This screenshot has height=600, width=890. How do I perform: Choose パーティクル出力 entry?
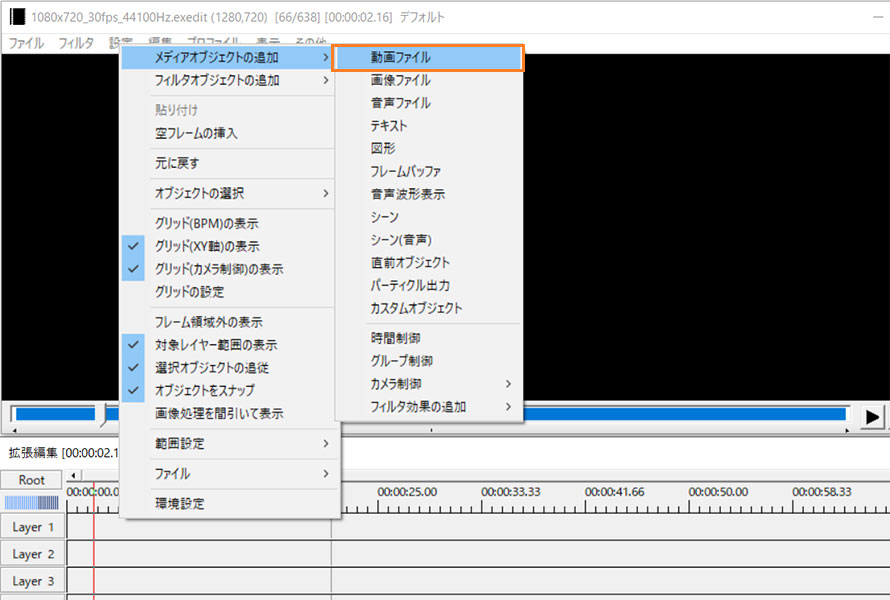click(428, 285)
